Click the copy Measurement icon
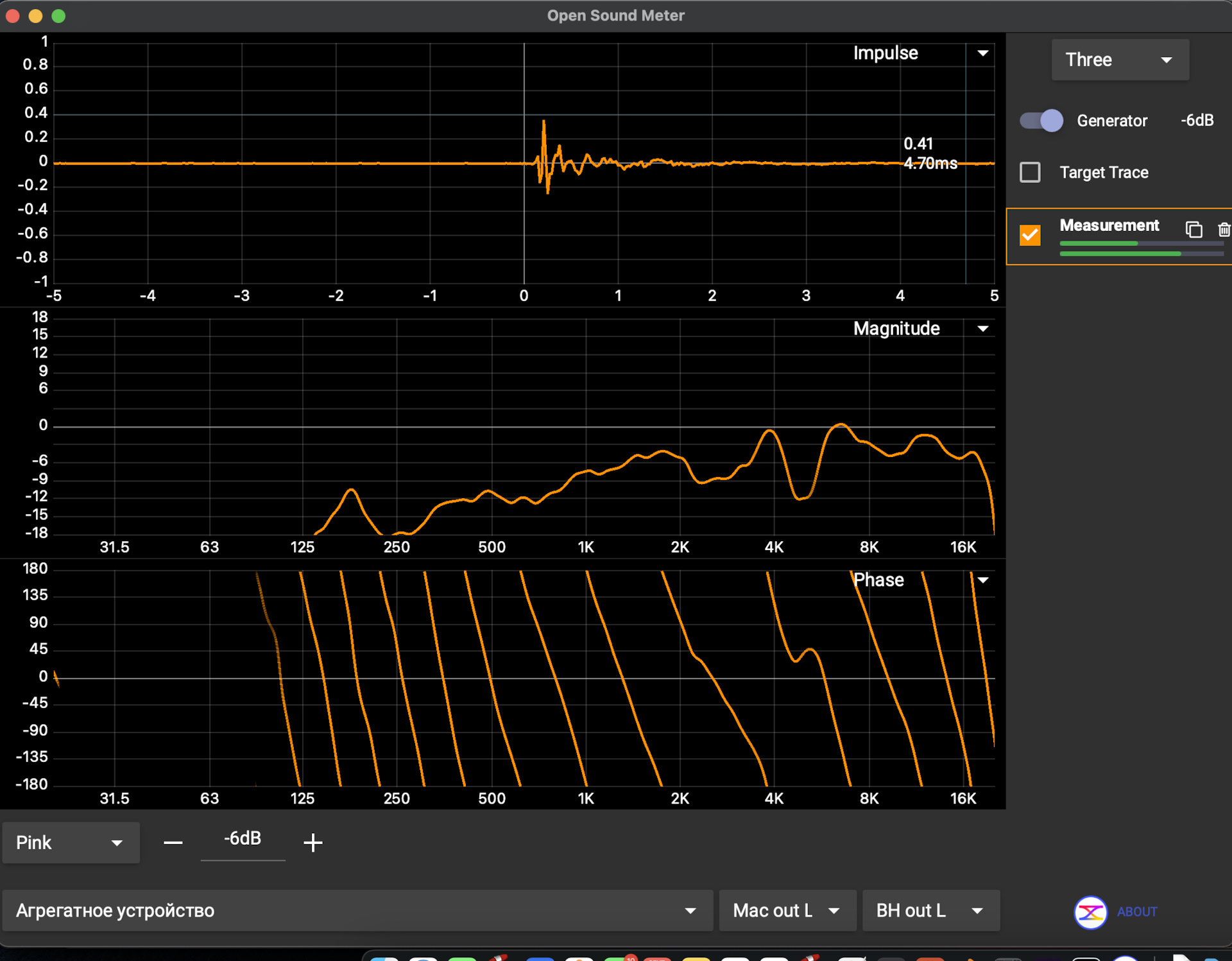Viewport: 1232px width, 961px height. click(x=1193, y=229)
